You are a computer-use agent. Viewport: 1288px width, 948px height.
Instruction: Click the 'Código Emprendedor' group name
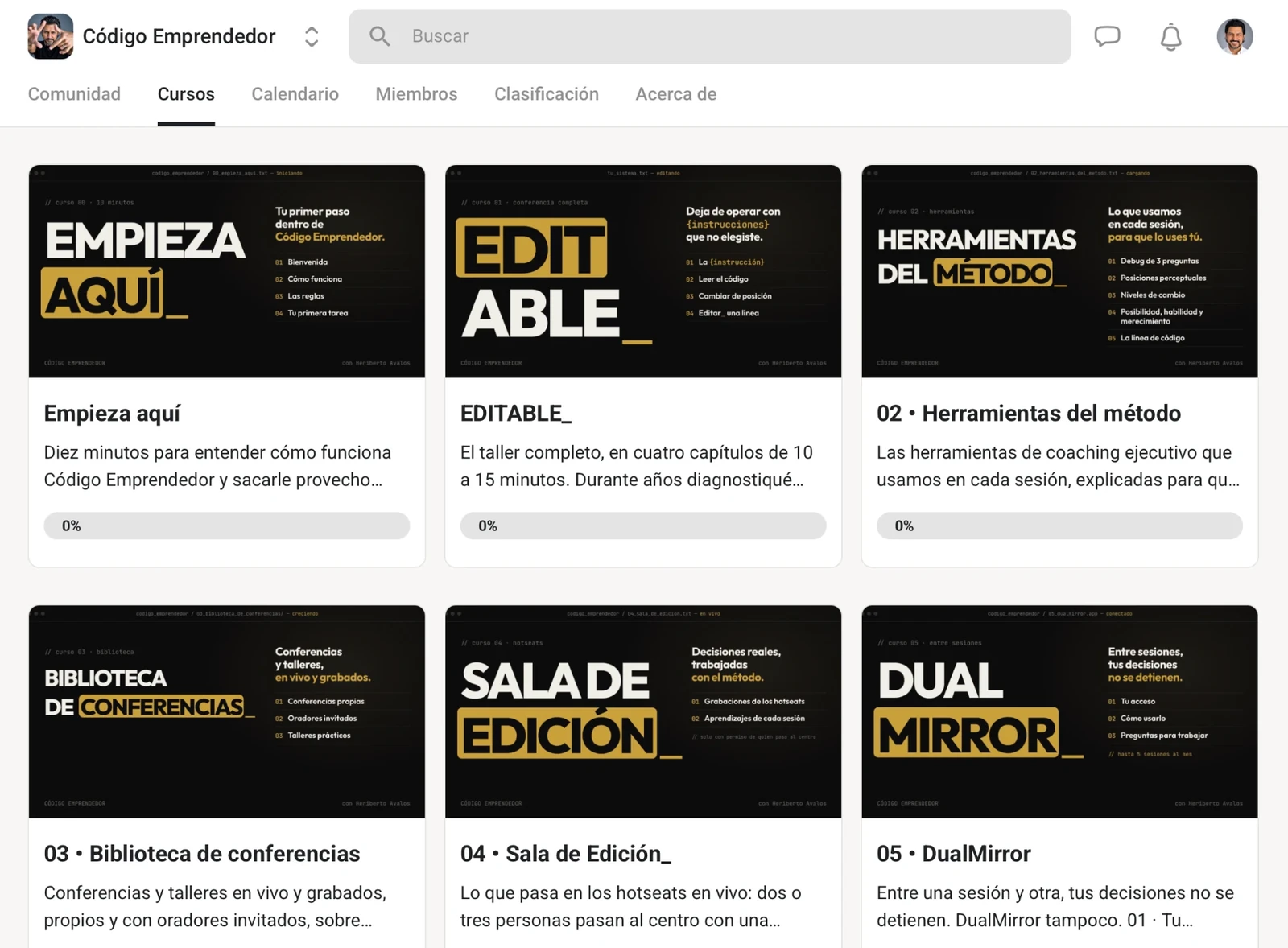point(179,36)
